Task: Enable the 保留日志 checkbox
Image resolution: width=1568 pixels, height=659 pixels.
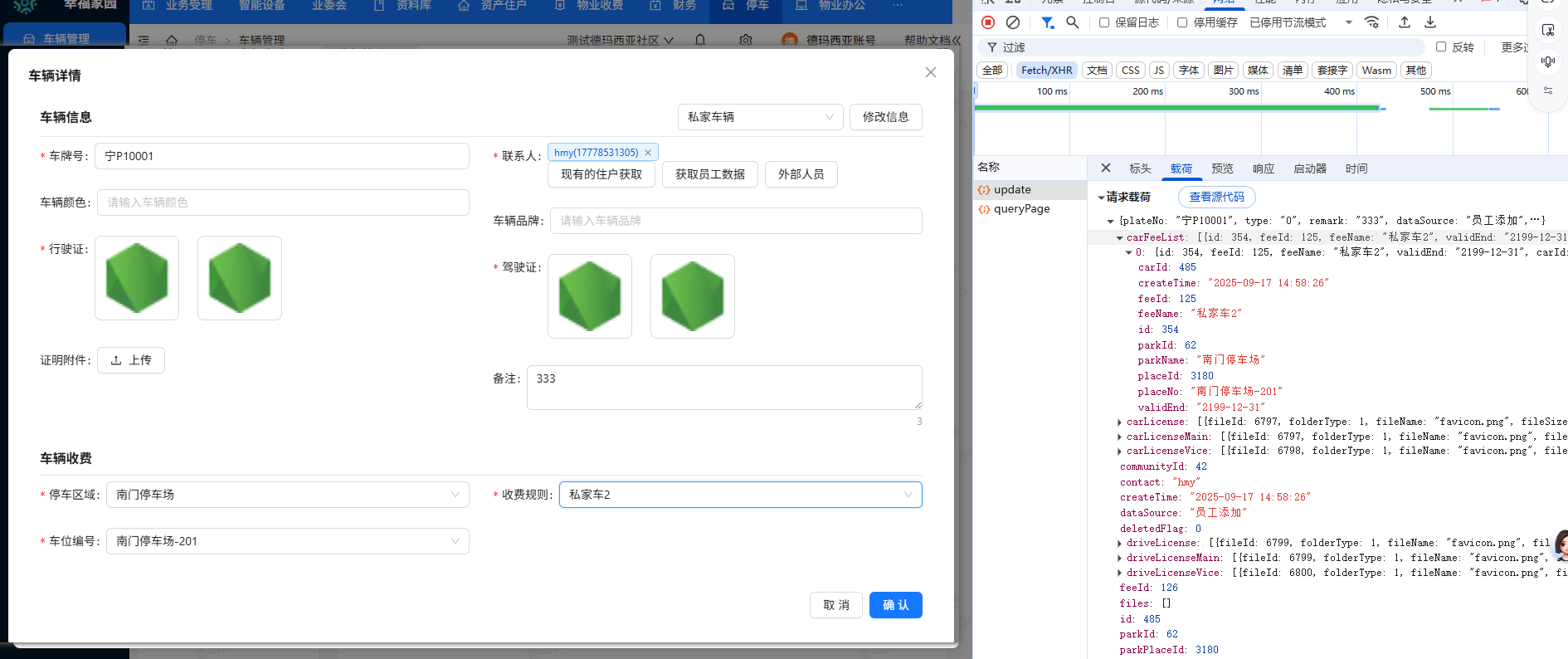Action: pos(1104,22)
